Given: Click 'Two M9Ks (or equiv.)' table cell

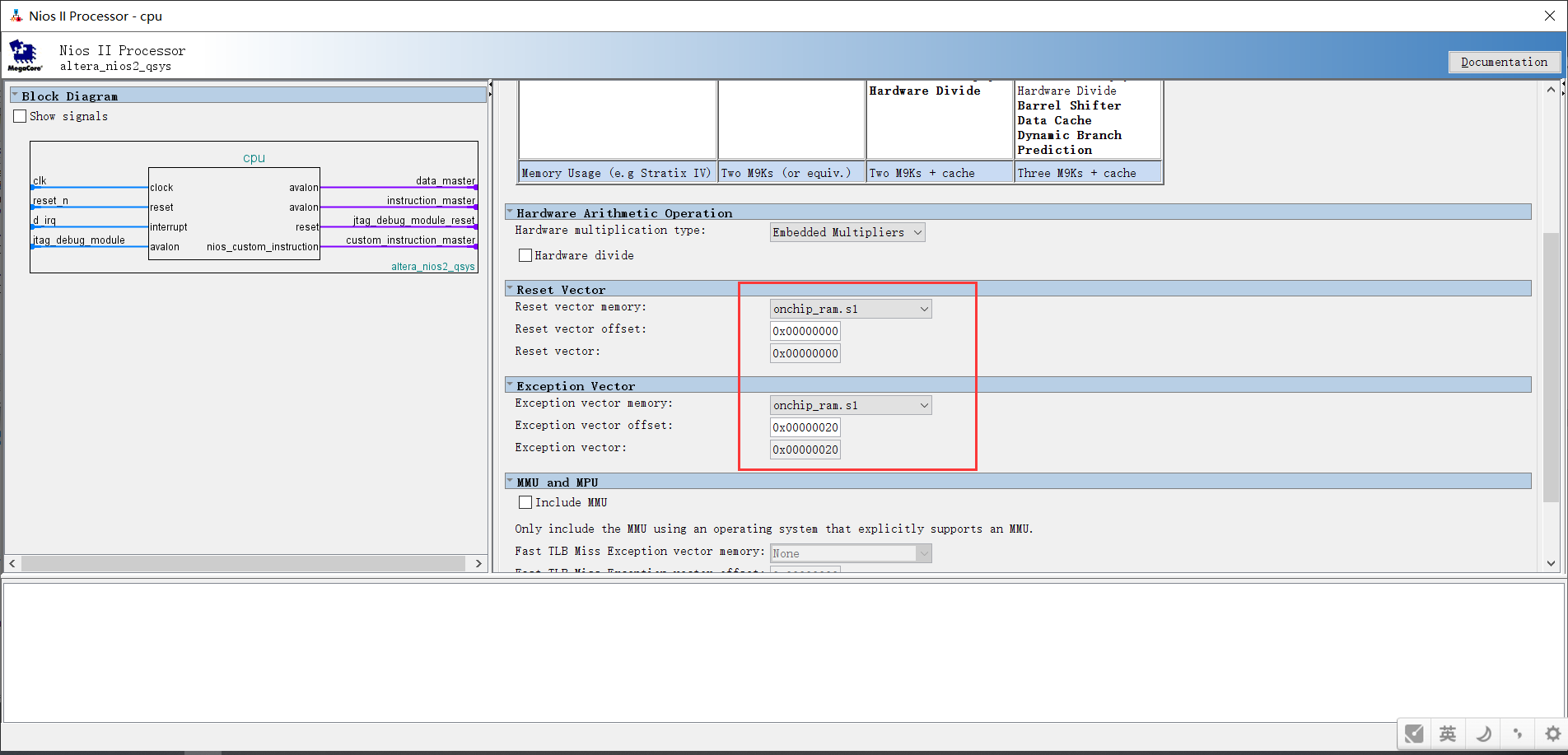Looking at the screenshot, I should 791,173.
